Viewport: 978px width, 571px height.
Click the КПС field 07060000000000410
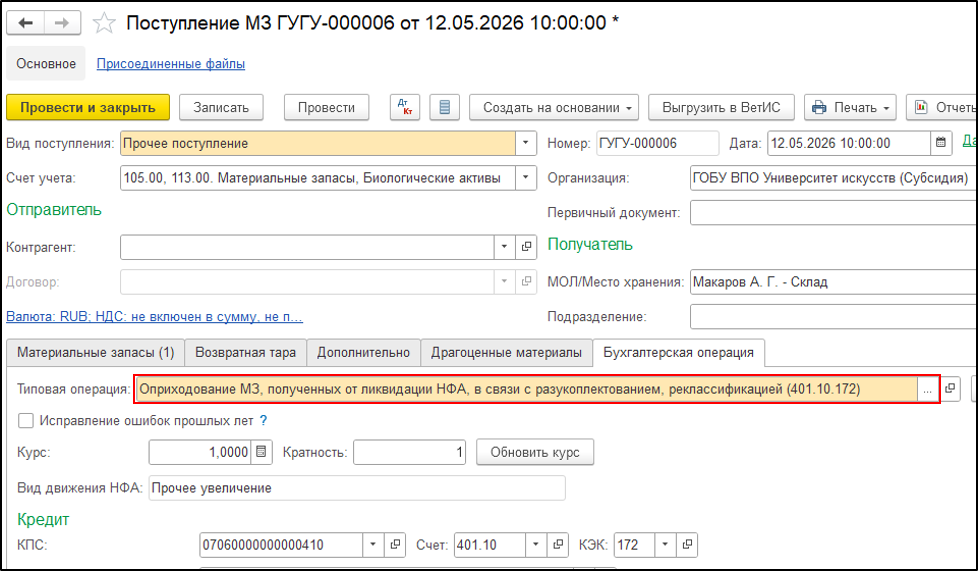click(281, 545)
